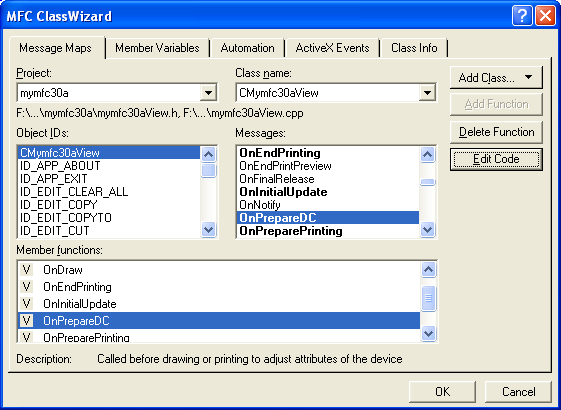Switch to the Class Info tab
561x410 pixels.
tap(414, 48)
